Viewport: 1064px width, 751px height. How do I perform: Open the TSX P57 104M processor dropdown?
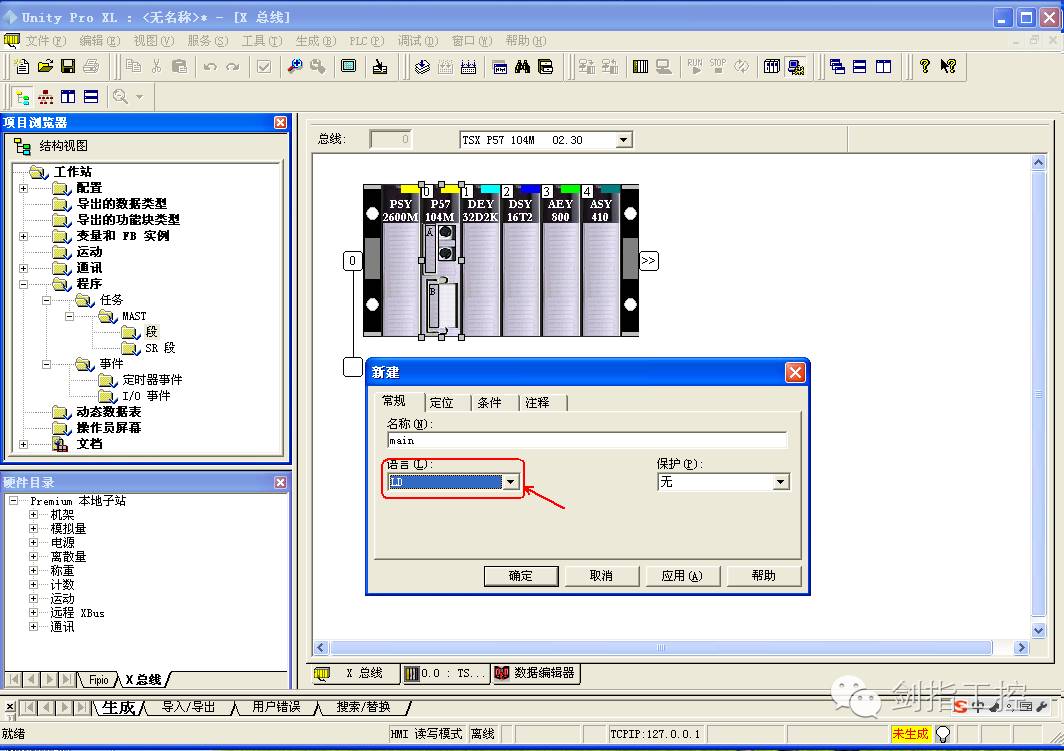623,140
